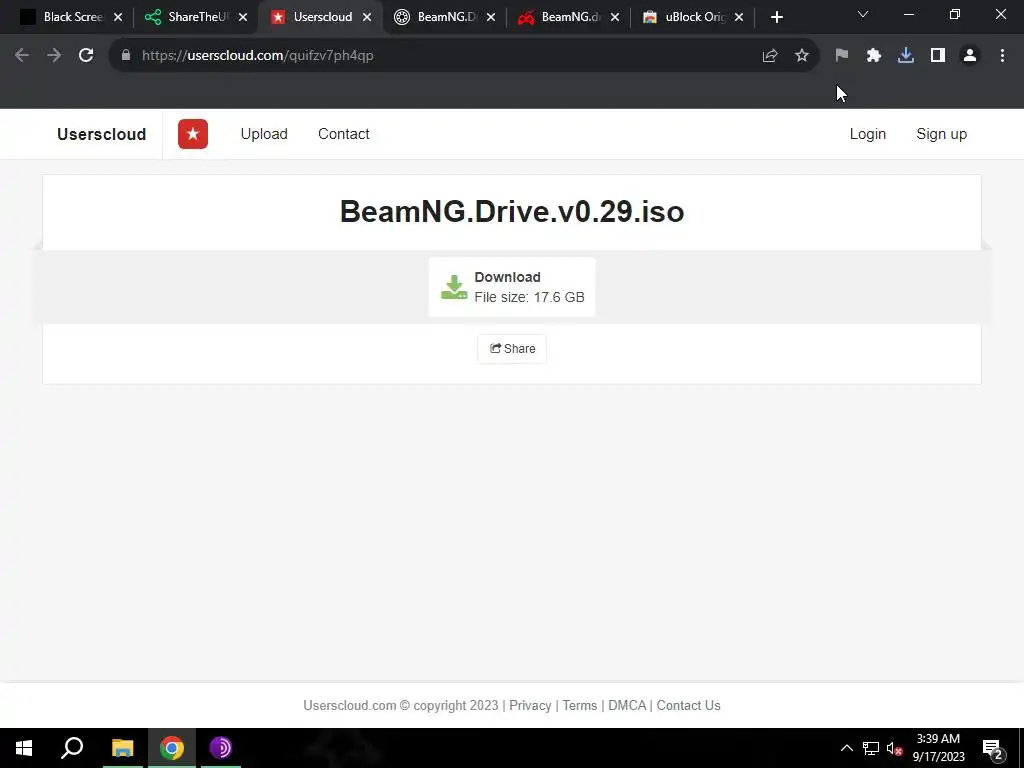Open the flag extension icon in toolbar
The height and width of the screenshot is (768, 1024).
point(842,56)
